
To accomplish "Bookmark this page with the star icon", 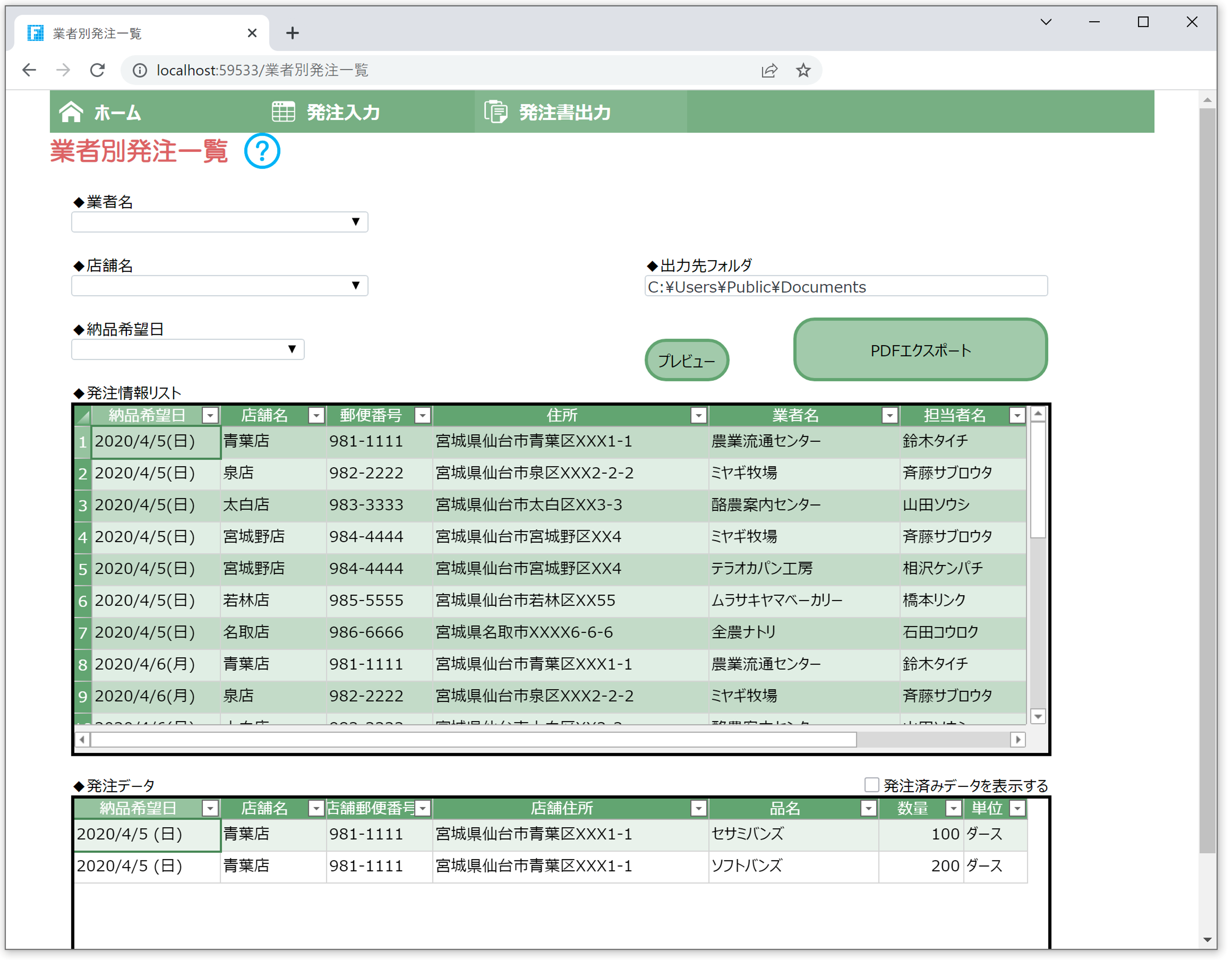I will (x=803, y=70).
